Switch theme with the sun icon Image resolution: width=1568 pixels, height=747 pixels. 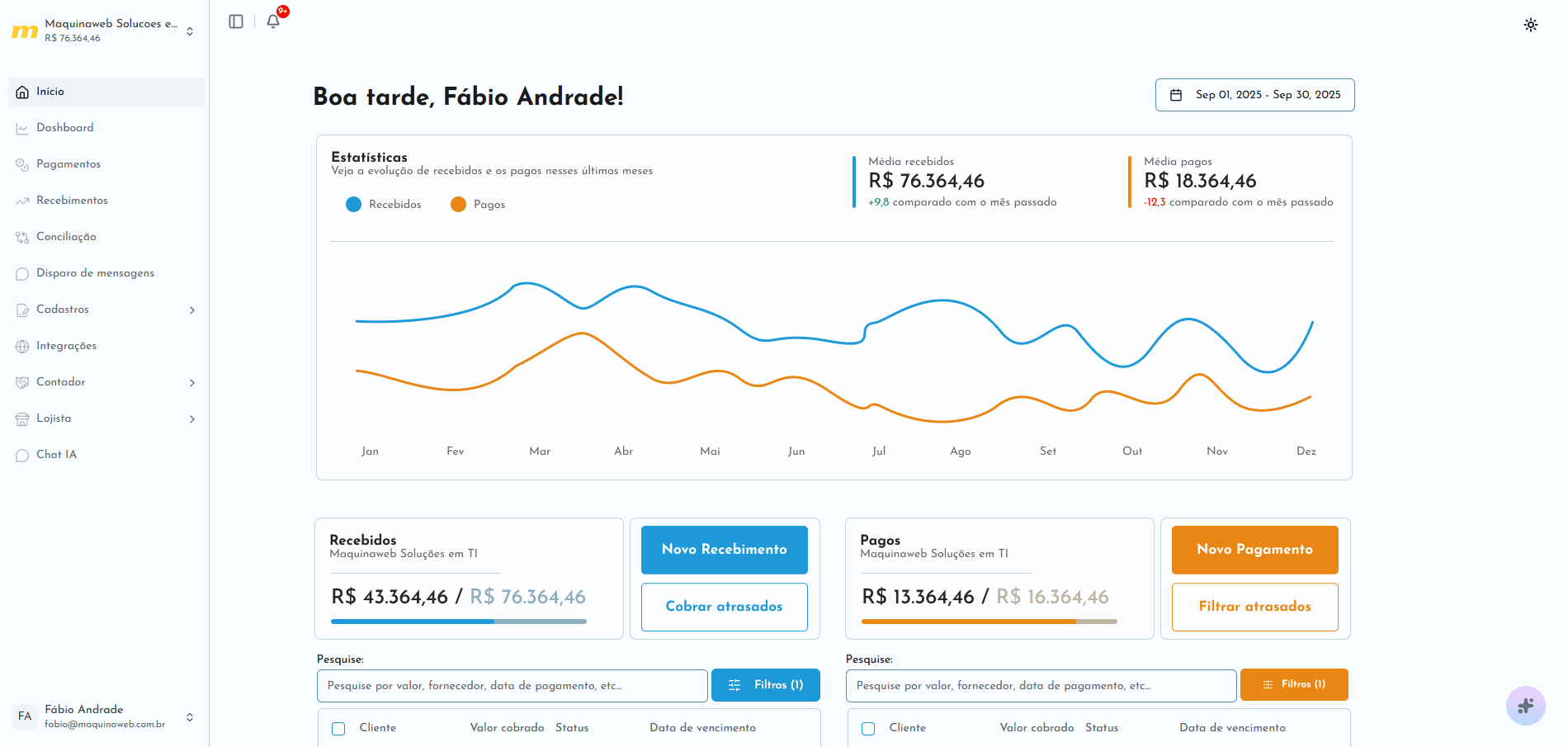coord(1530,25)
